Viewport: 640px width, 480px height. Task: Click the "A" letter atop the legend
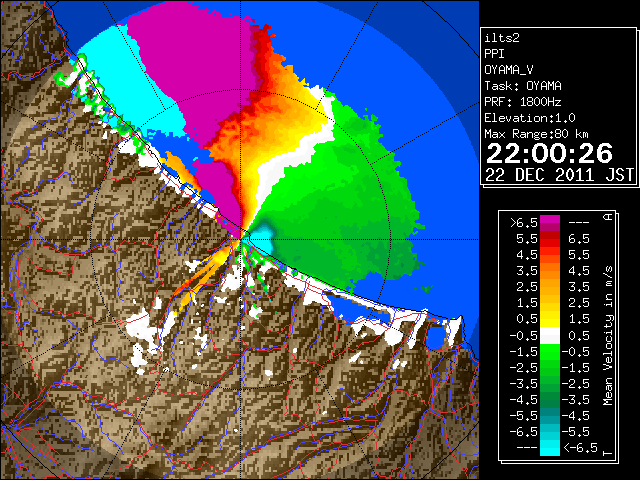pos(608,217)
